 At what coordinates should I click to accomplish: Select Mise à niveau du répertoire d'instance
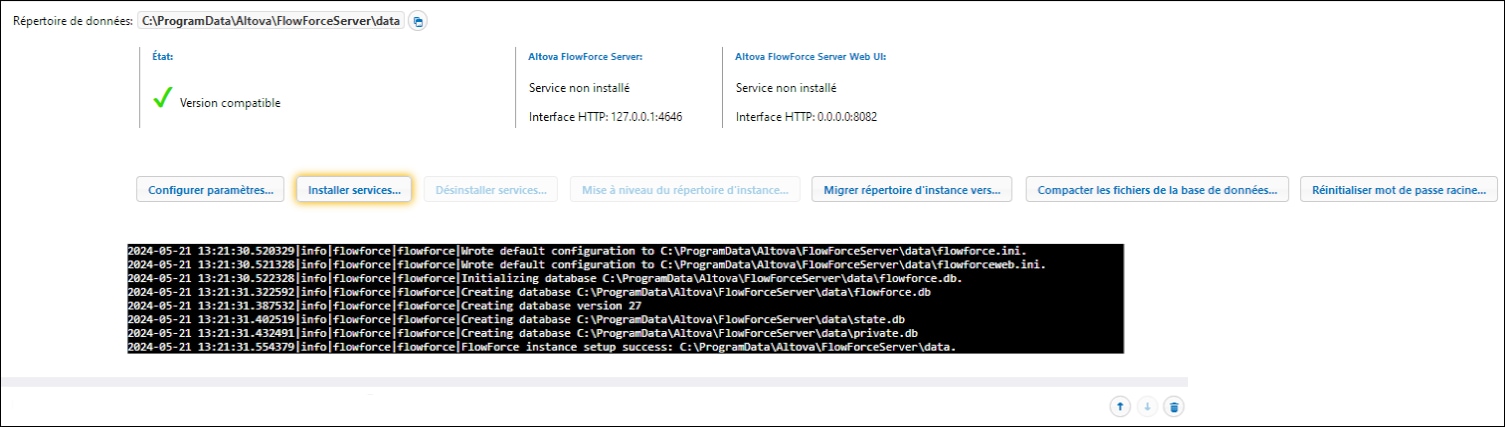(685, 189)
